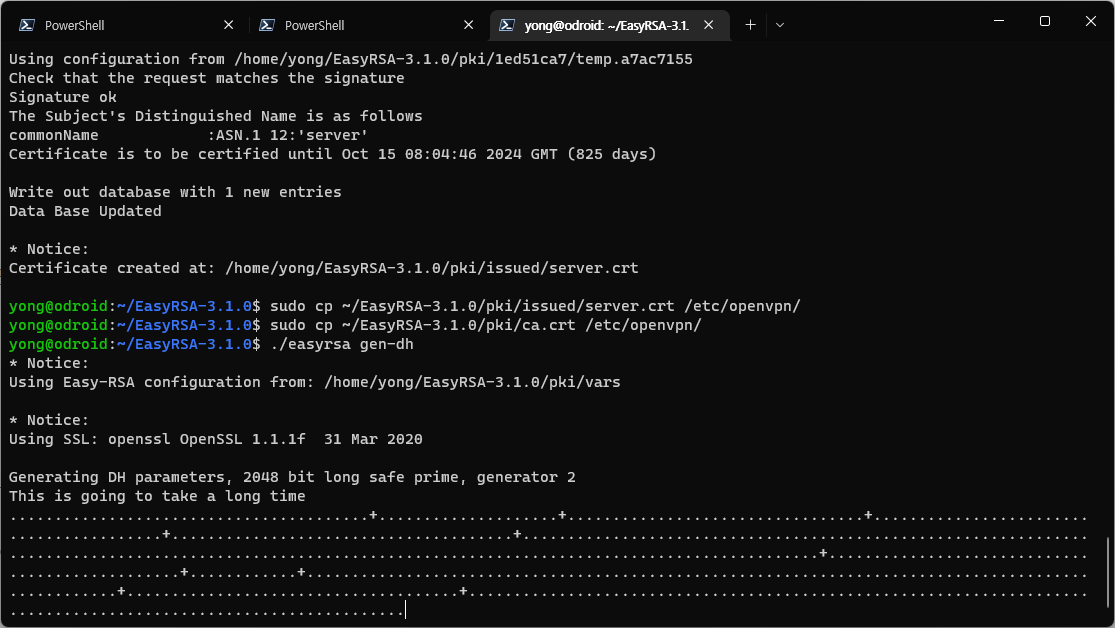The height and width of the screenshot is (628, 1115).
Task: Click the ./easyrsa gen-dh command text
Action: tap(342, 344)
